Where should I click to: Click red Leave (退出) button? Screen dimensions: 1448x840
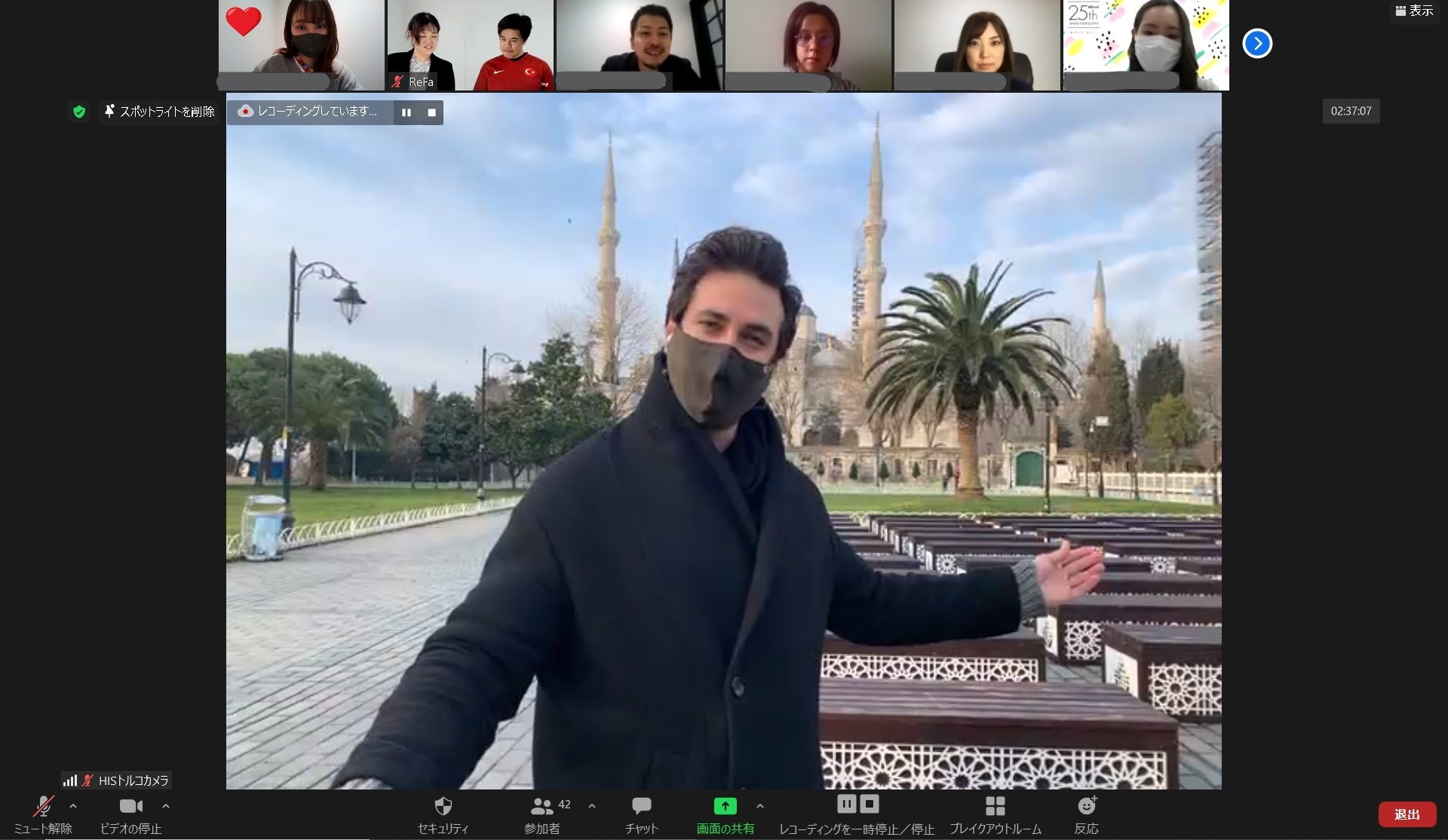click(x=1407, y=814)
